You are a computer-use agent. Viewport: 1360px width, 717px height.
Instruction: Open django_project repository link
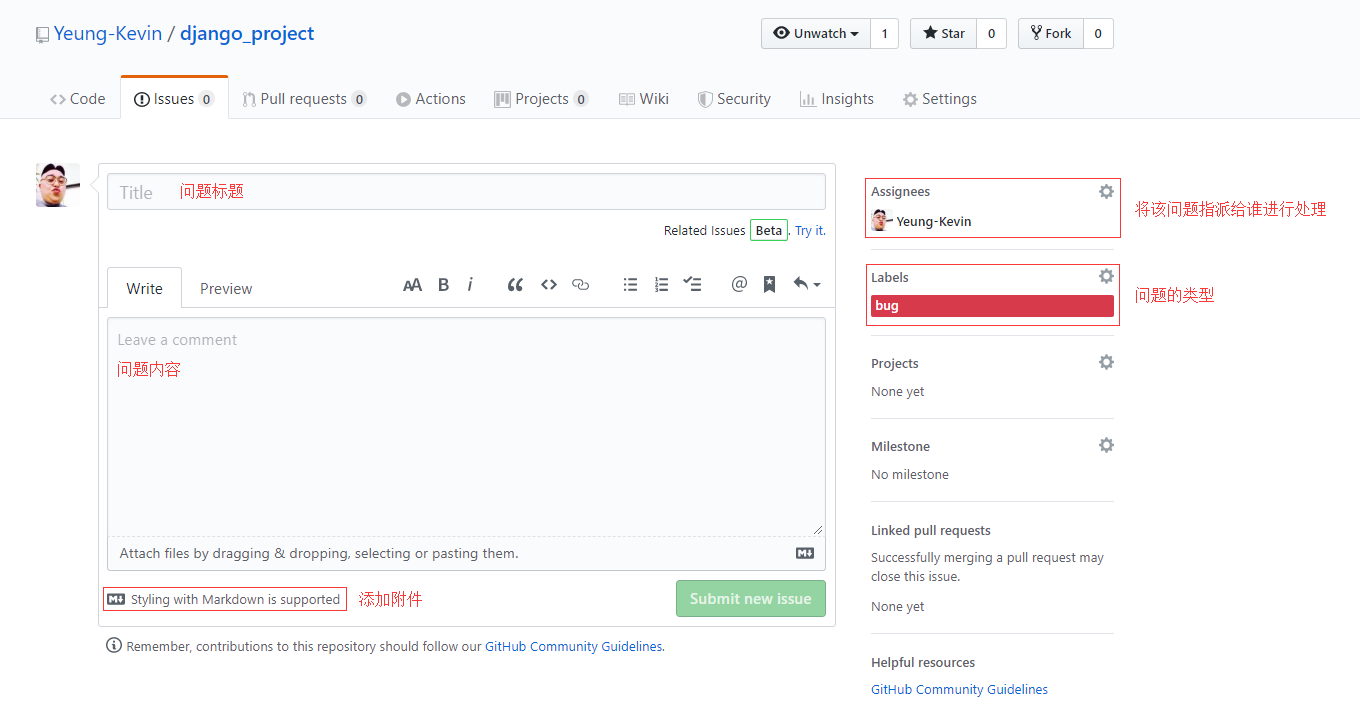pos(247,33)
